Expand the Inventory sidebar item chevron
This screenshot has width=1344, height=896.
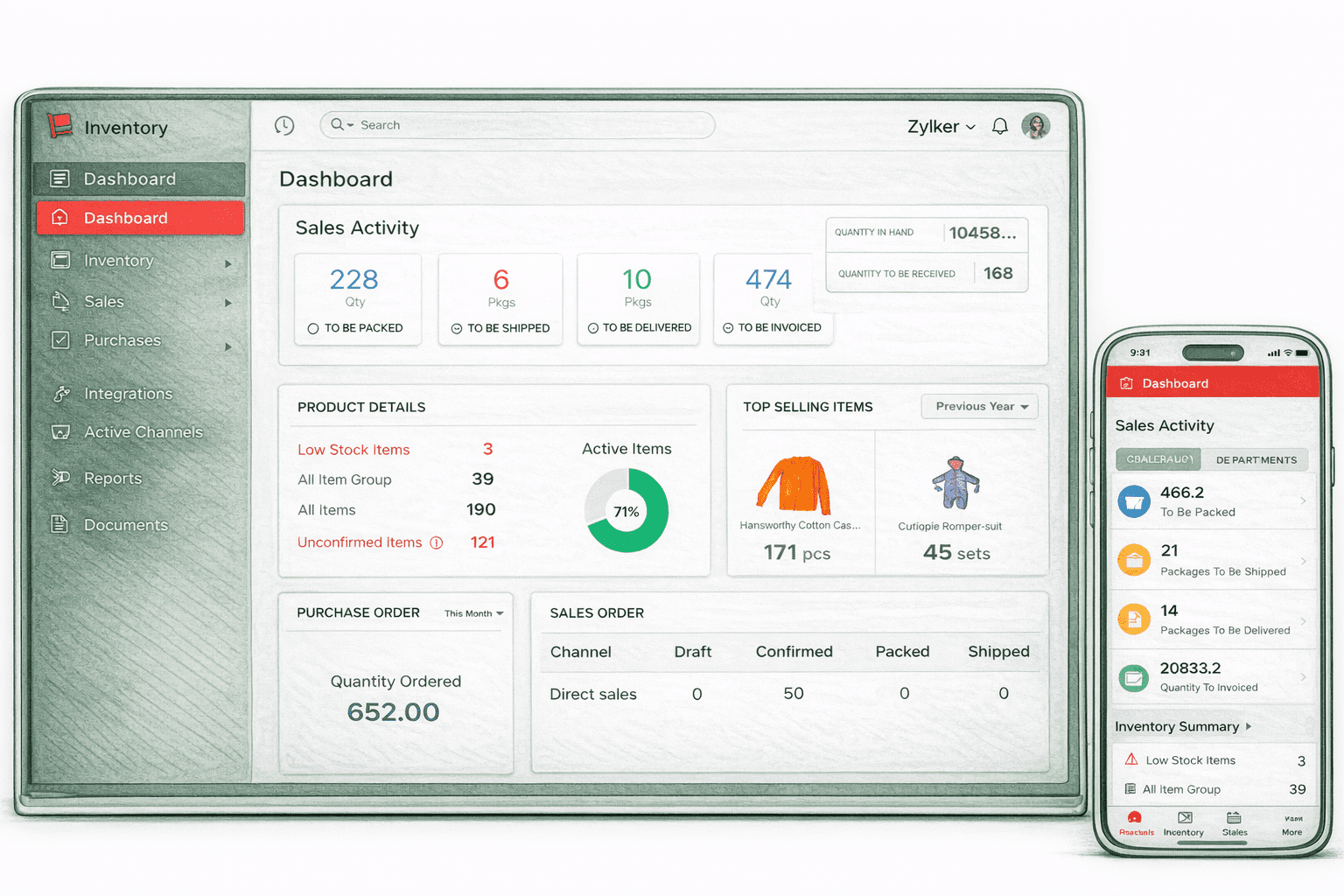click(229, 262)
